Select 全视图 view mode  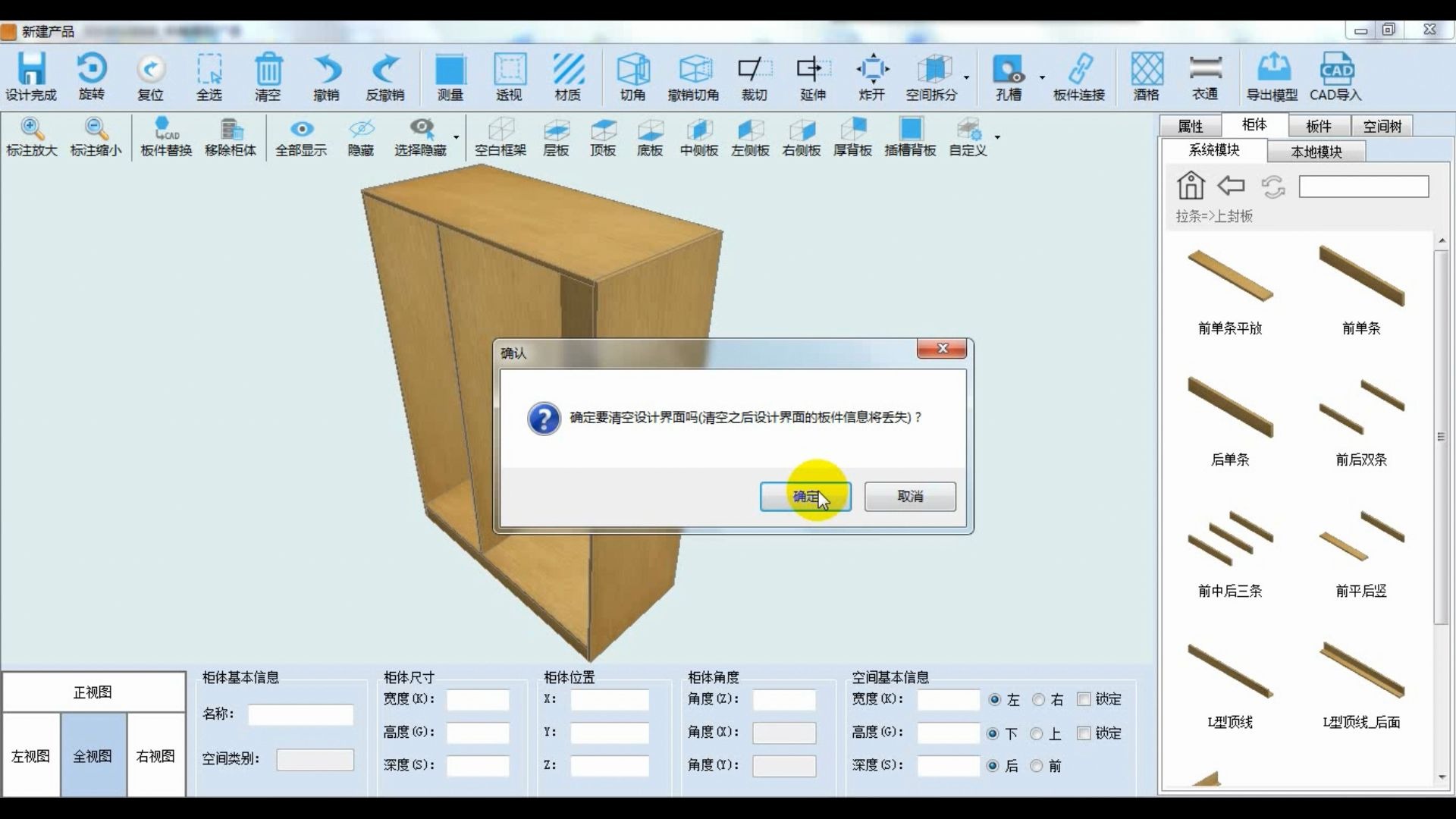pyautogui.click(x=92, y=756)
